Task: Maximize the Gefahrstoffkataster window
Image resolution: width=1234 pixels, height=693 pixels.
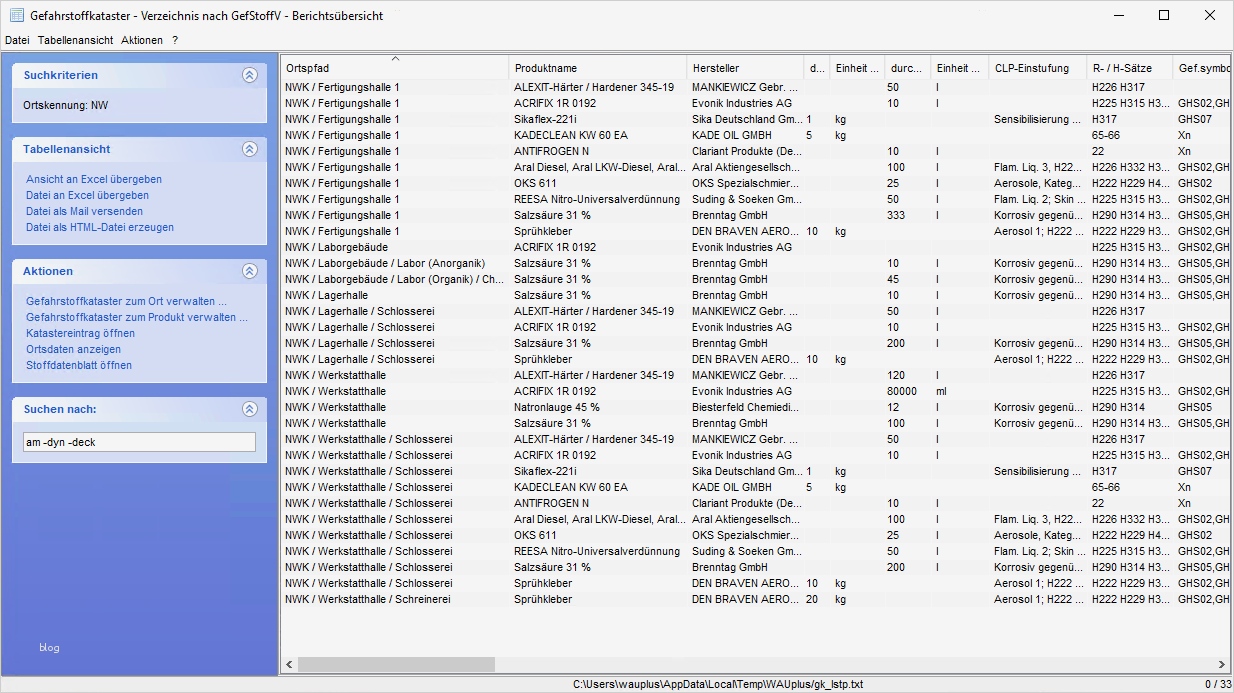Action: [x=1164, y=15]
